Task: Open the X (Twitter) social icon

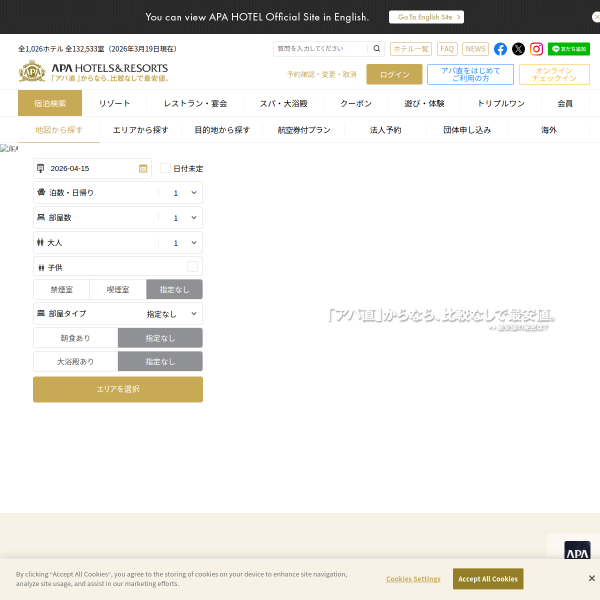Action: [518, 49]
